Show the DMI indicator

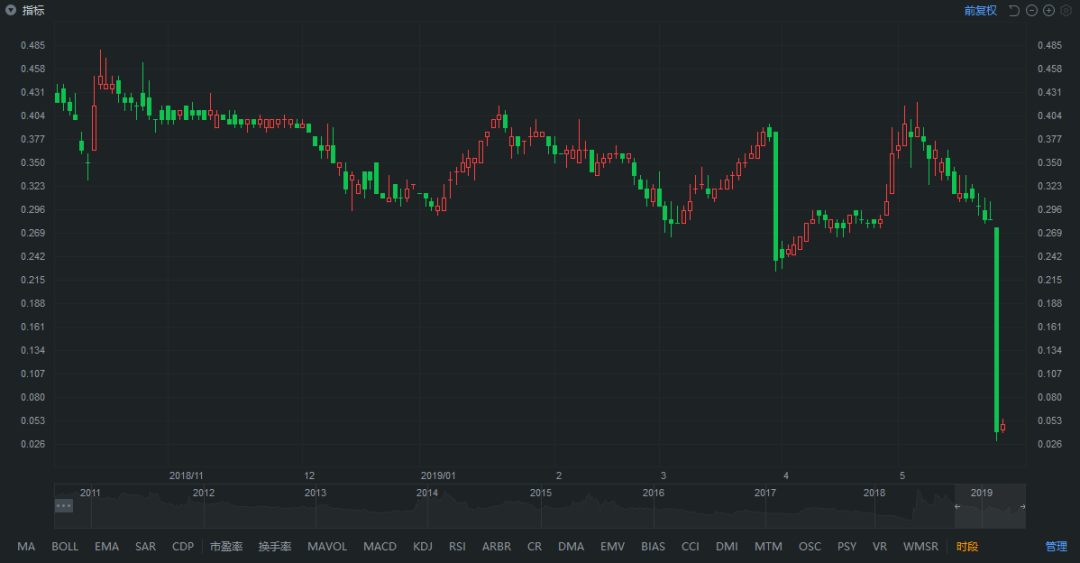pos(727,546)
